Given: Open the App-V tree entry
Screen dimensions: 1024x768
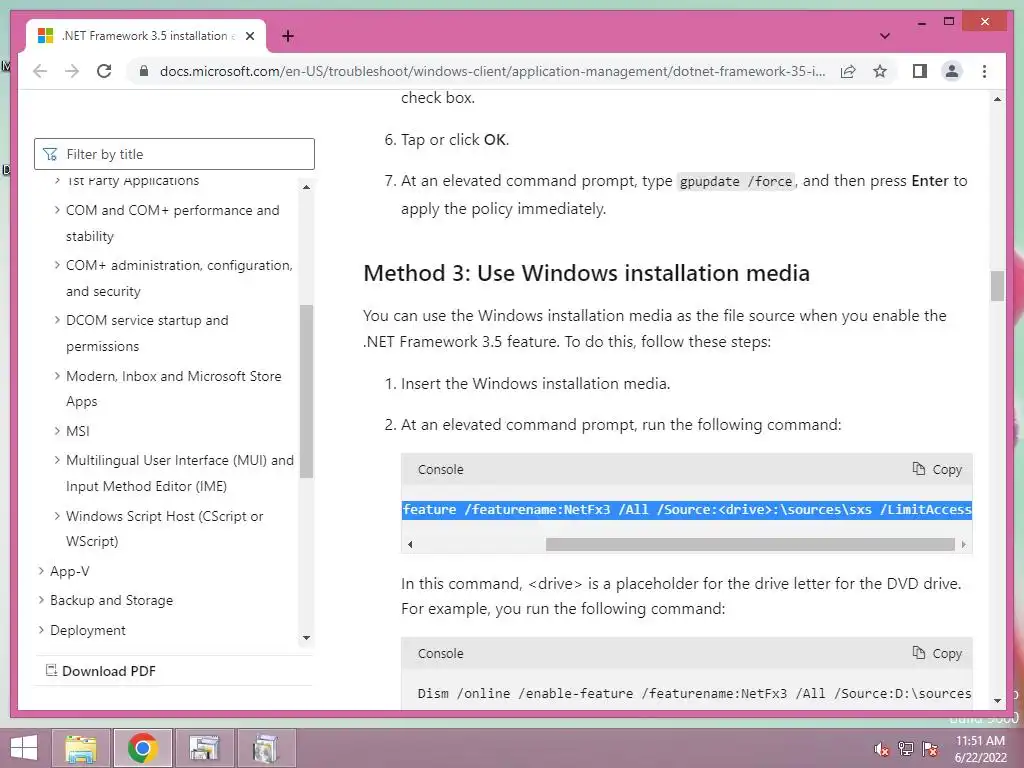Looking at the screenshot, I should pyautogui.click(x=70, y=571).
